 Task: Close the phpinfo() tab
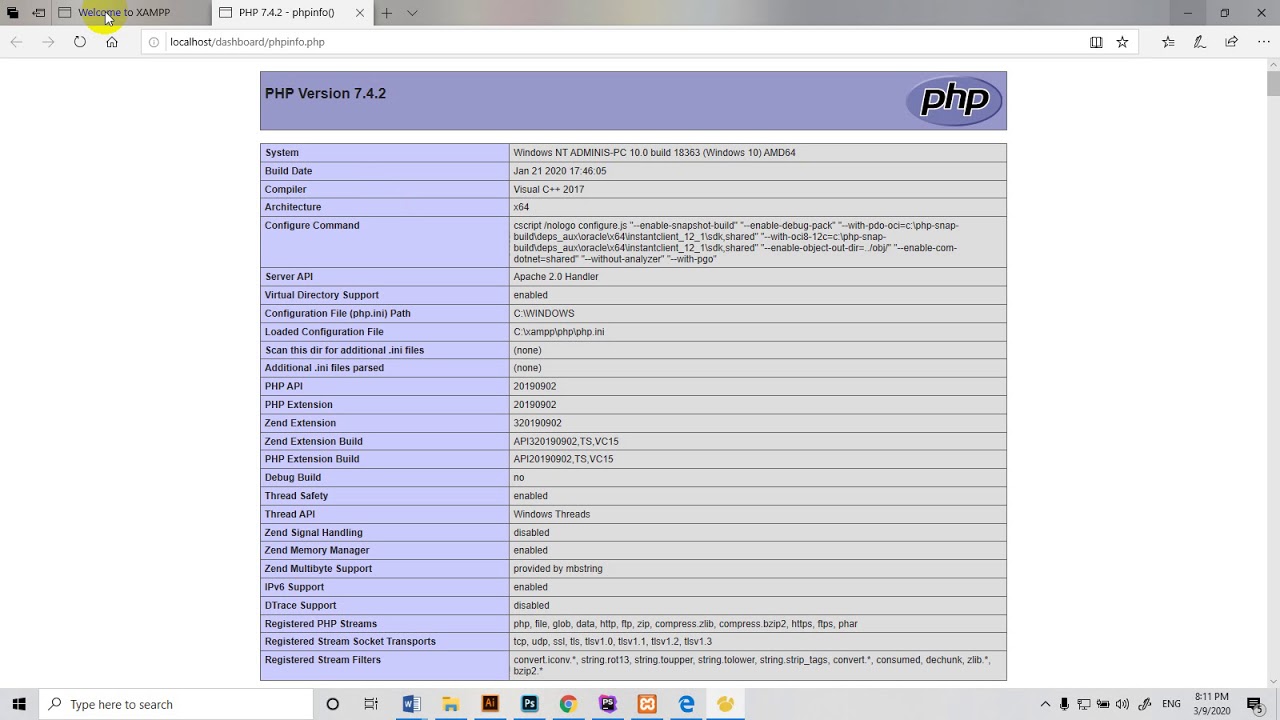pyautogui.click(x=359, y=13)
